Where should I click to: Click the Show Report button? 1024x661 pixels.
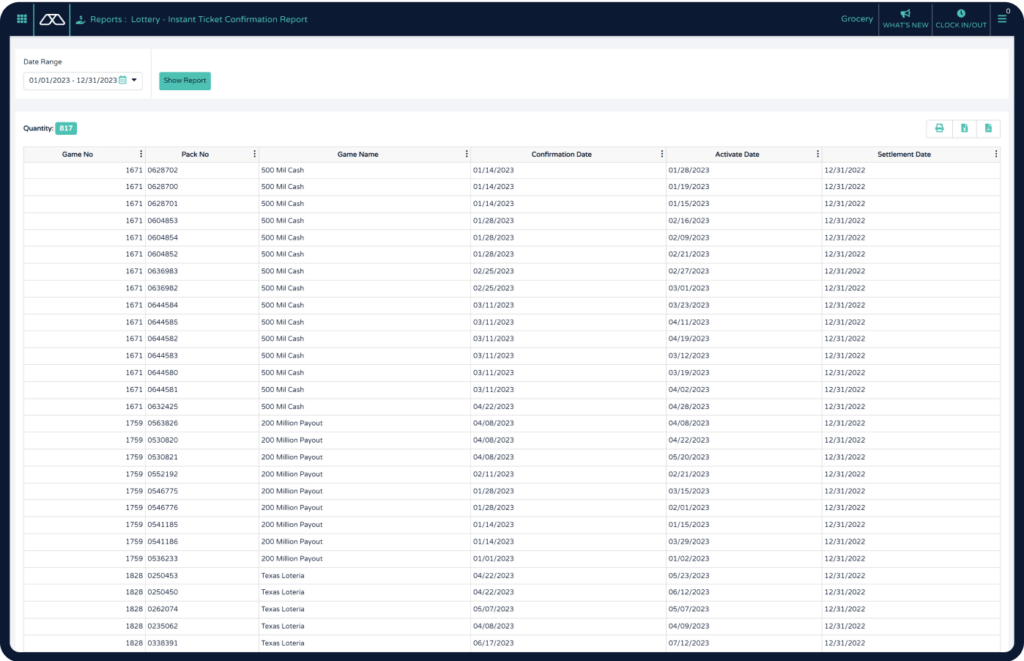[x=184, y=81]
